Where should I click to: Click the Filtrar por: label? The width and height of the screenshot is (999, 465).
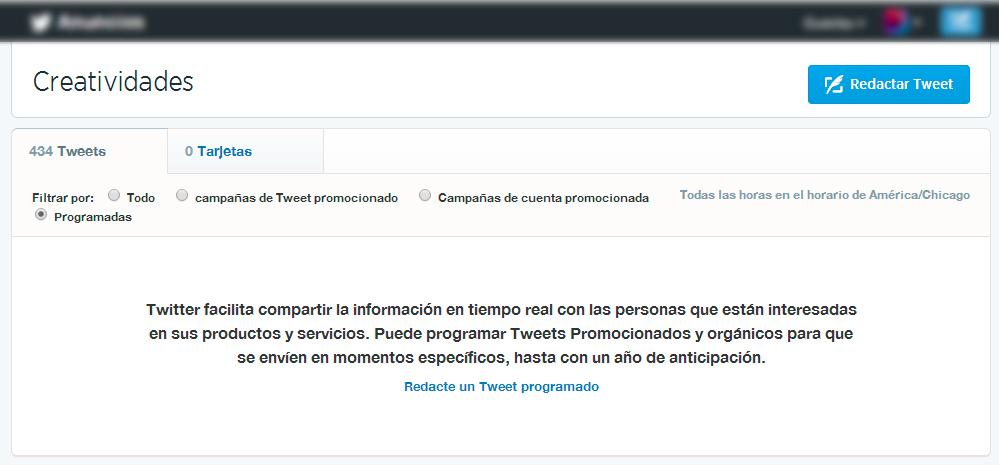[63, 197]
